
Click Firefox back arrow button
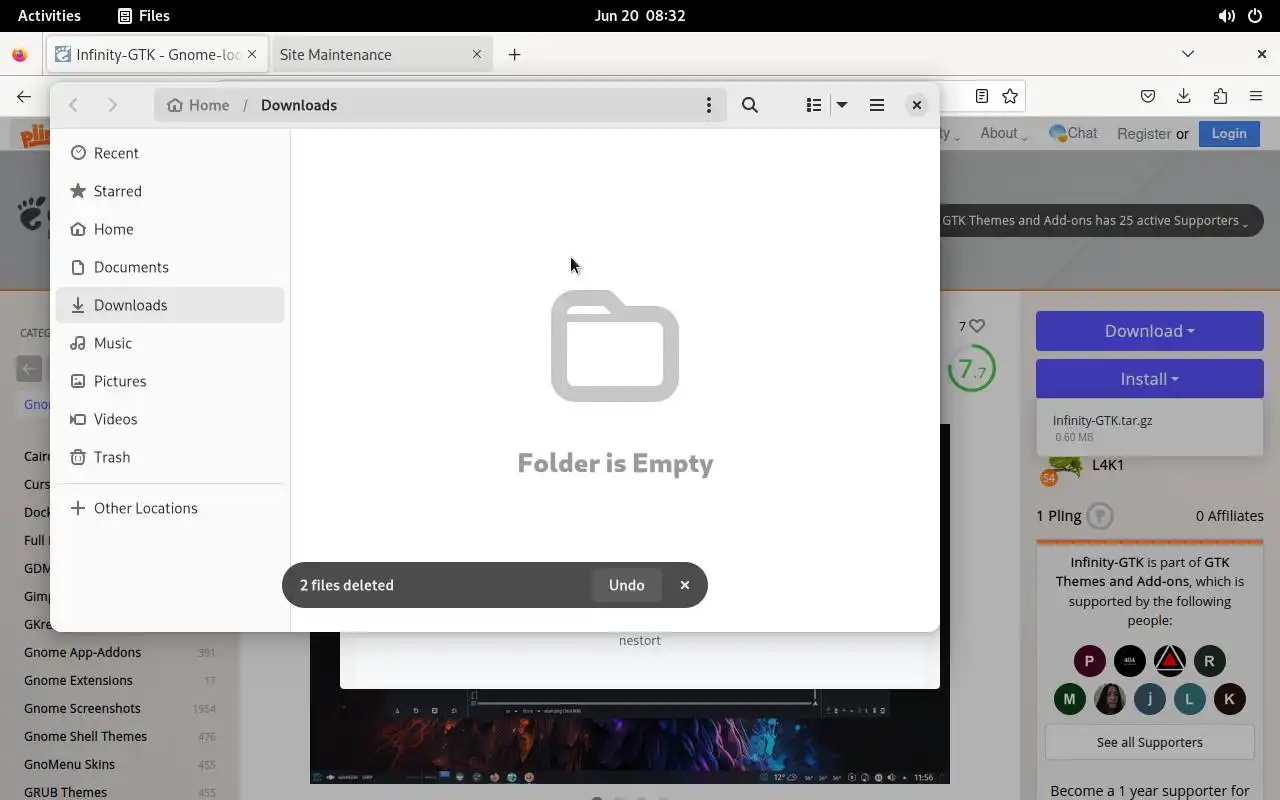tap(24, 96)
